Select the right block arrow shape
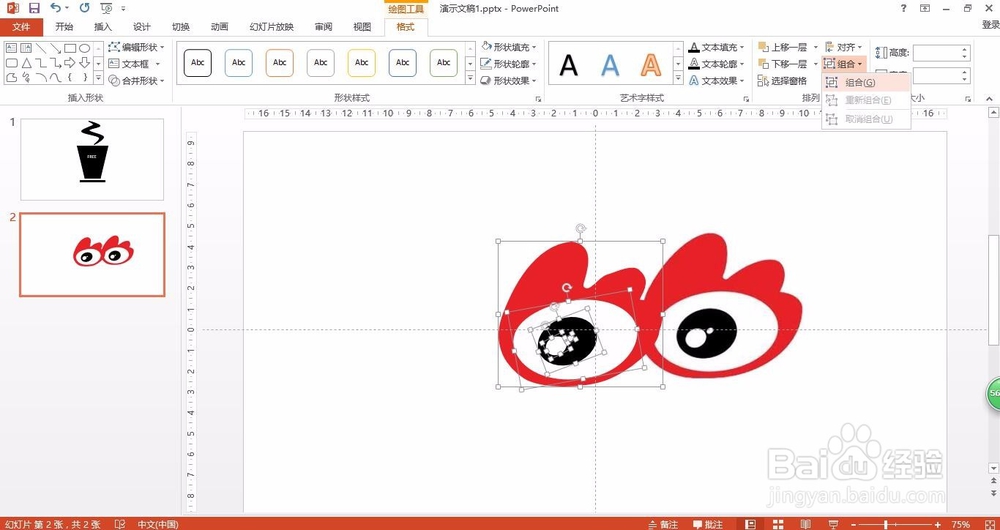Viewport: 1000px width, 530px height. pos(70,63)
